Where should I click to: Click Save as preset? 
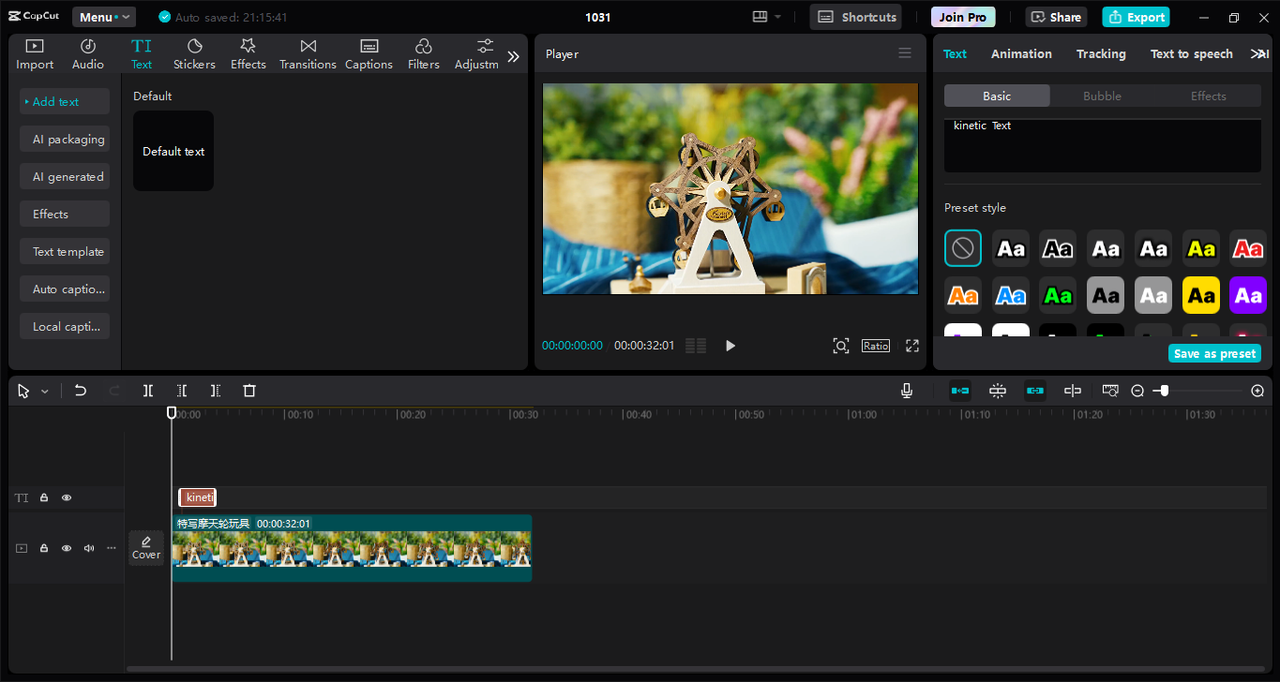coord(1215,353)
